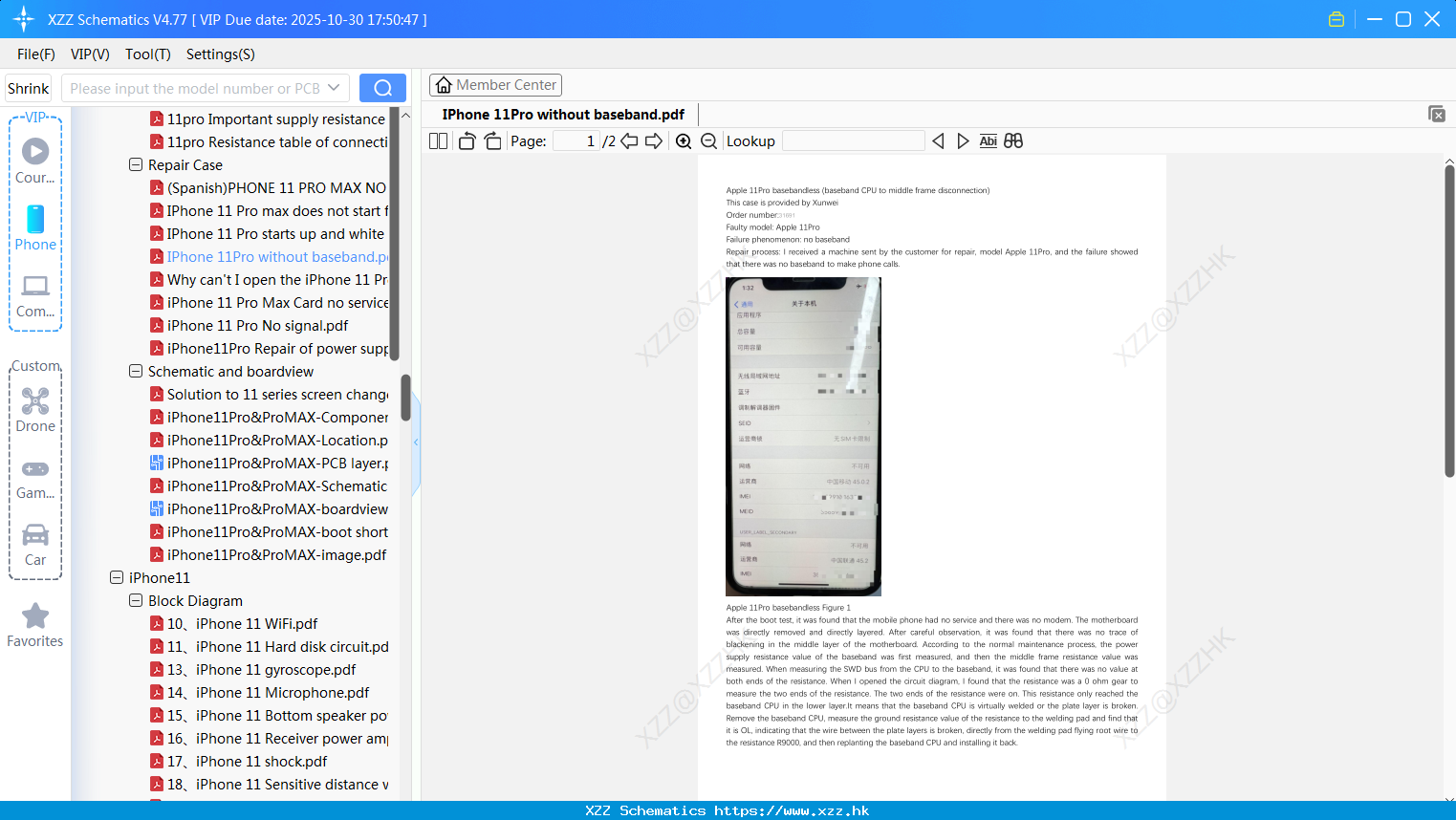Open the Course sidebar category
The image size is (1456, 820).
pos(35,161)
